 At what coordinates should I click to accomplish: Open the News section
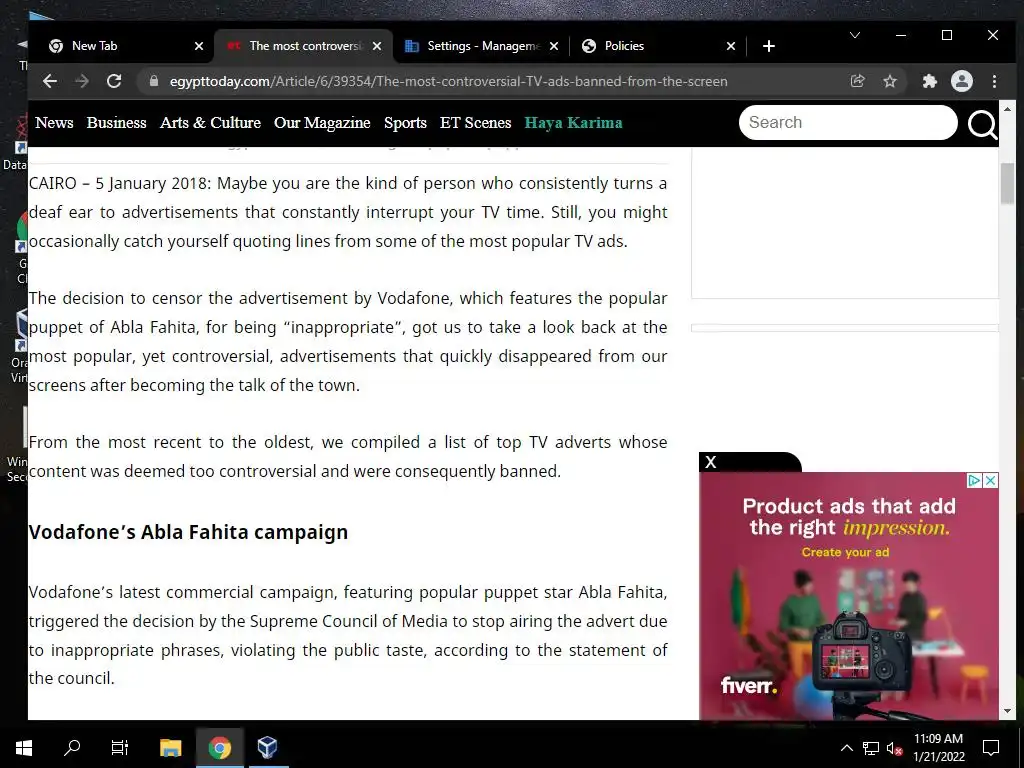coord(54,123)
